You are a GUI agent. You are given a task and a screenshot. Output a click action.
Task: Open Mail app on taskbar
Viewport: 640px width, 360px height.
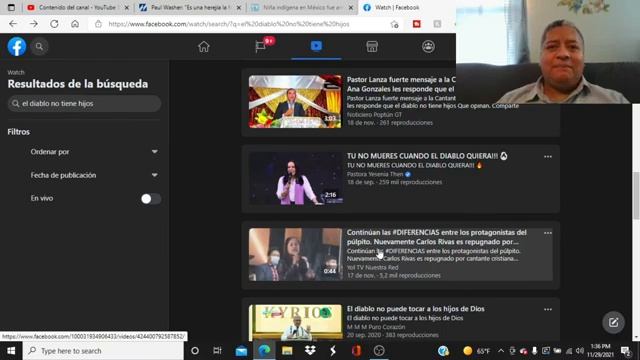point(241,351)
